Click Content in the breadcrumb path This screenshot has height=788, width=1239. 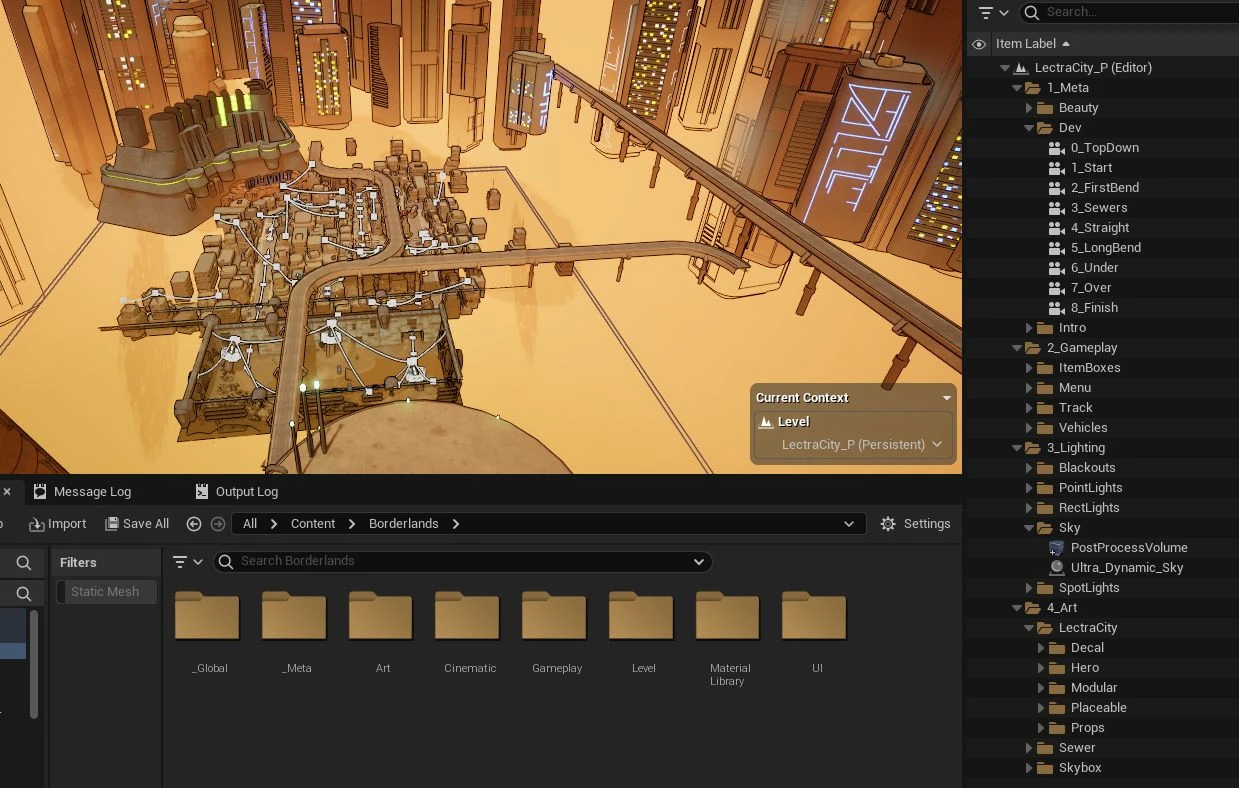(x=313, y=524)
